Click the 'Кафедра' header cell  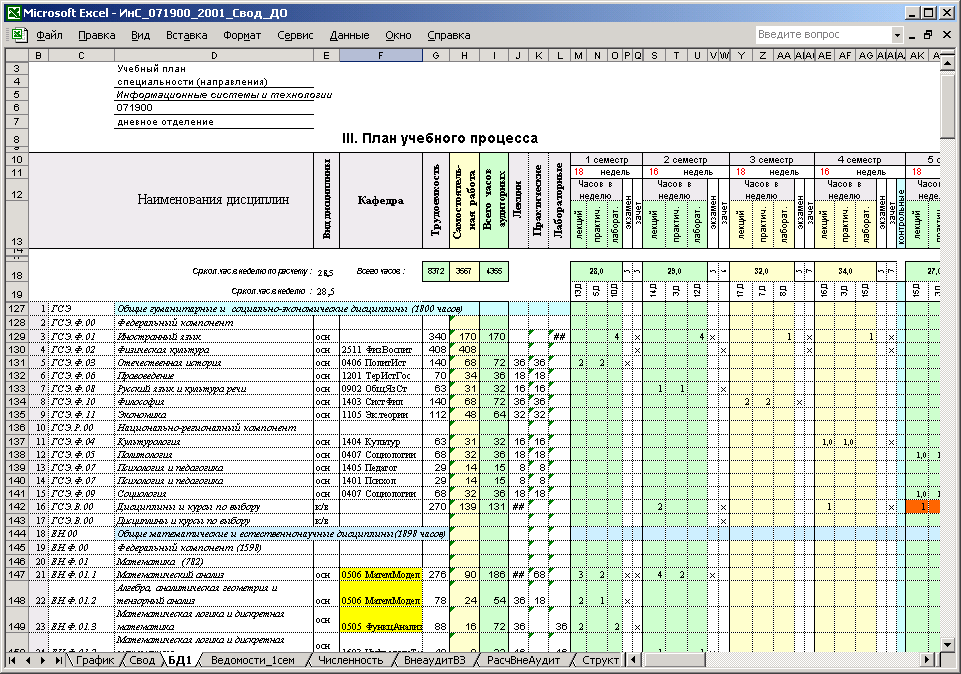pyautogui.click(x=381, y=200)
